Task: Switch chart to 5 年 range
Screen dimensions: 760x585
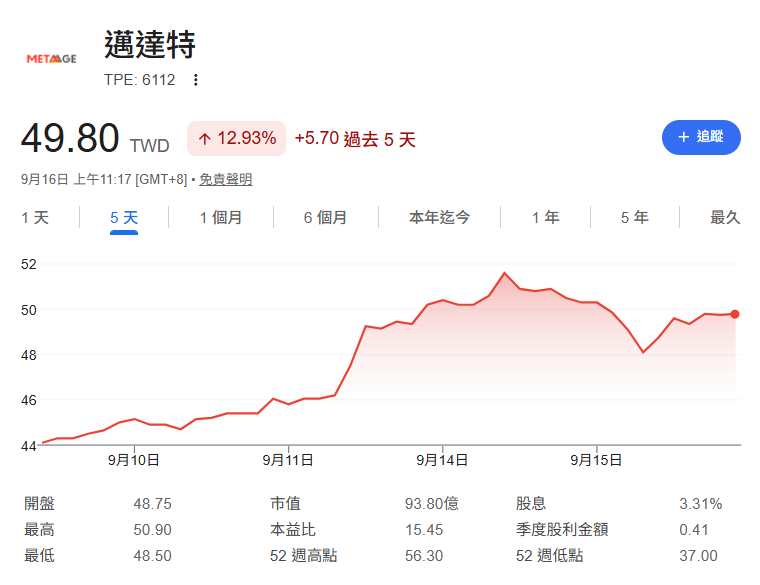Action: 634,218
